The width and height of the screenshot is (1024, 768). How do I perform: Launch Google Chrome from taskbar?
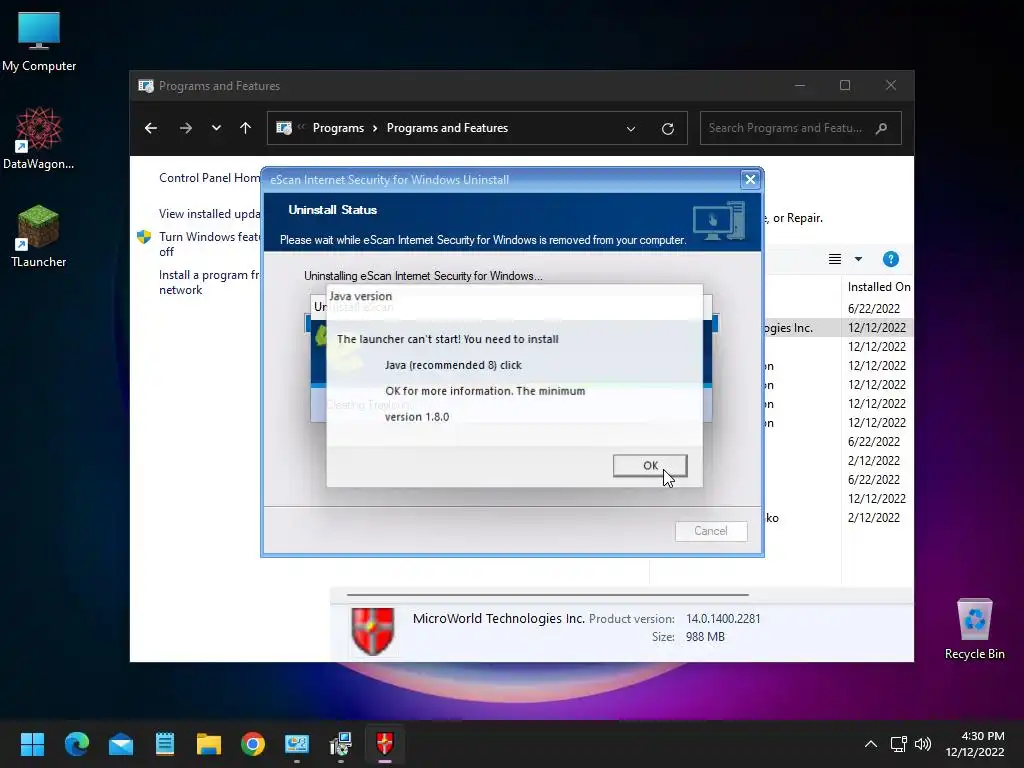(253, 744)
